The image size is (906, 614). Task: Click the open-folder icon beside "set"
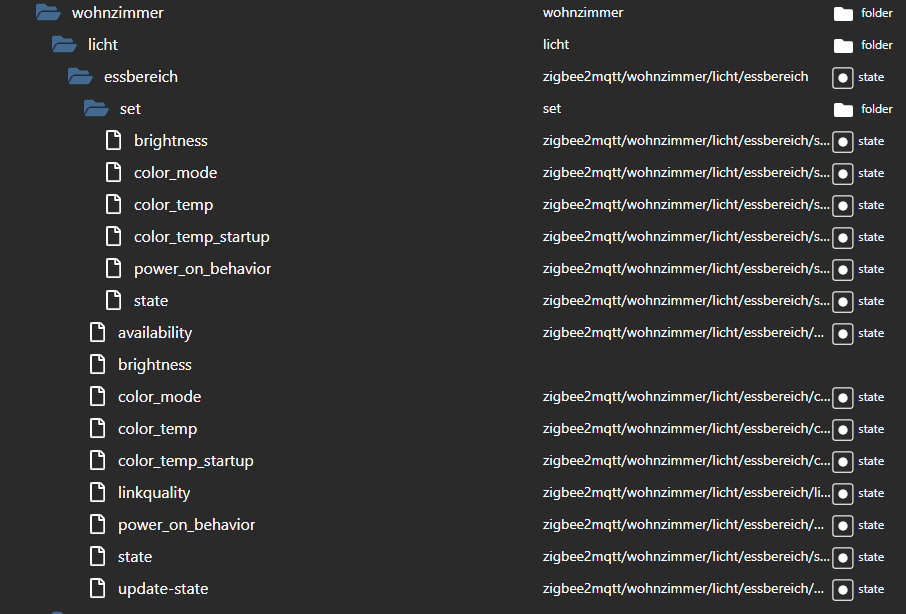pyautogui.click(x=96, y=109)
